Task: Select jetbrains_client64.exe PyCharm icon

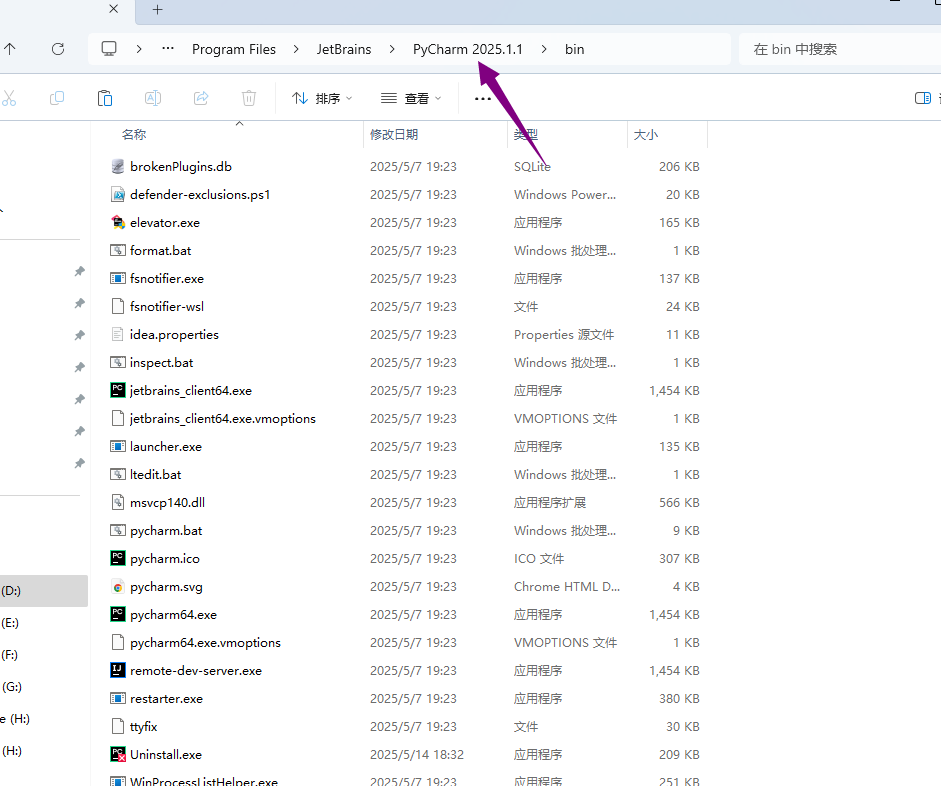Action: [118, 391]
